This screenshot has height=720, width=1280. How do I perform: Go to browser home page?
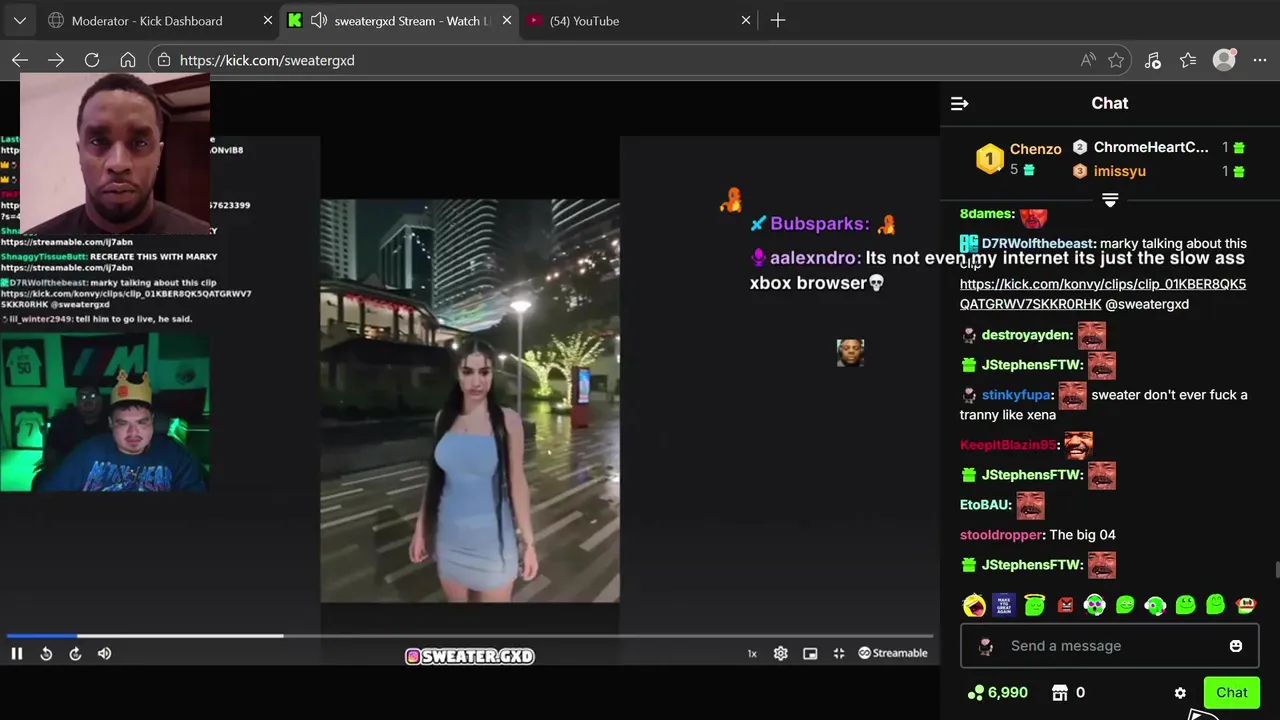coord(128,60)
